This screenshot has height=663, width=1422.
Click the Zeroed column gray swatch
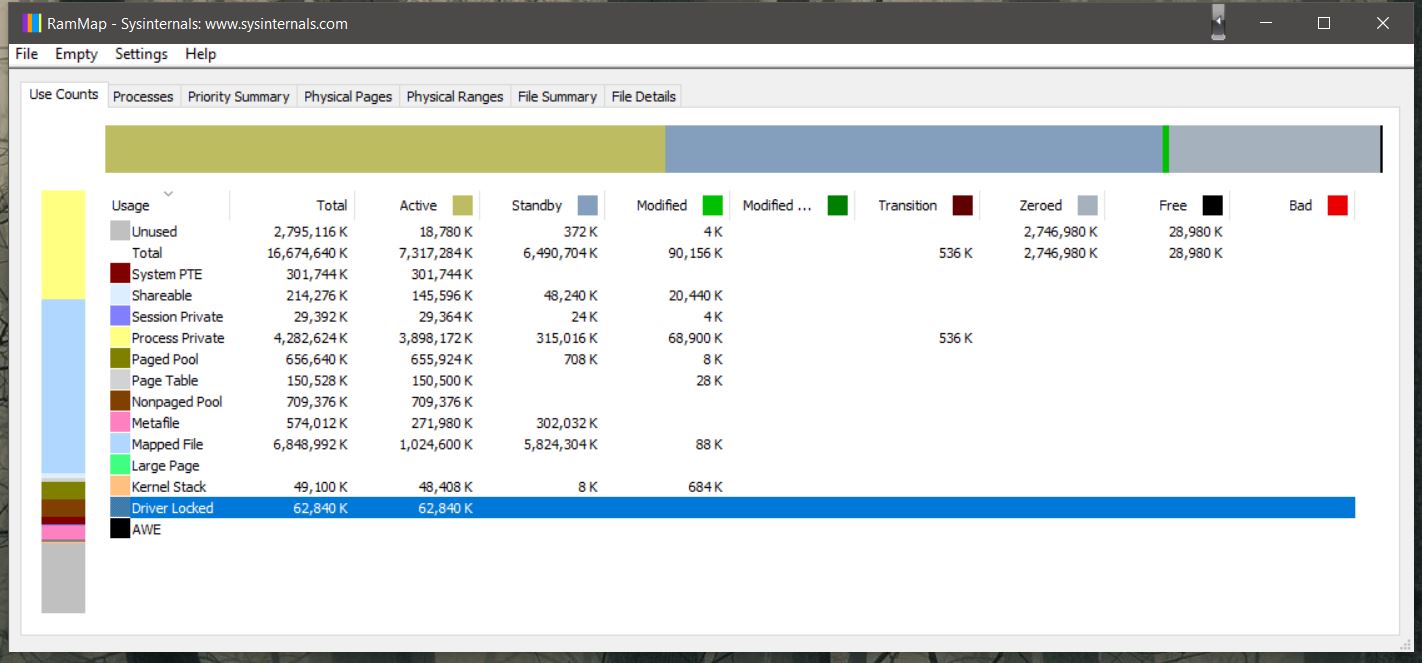(1088, 205)
